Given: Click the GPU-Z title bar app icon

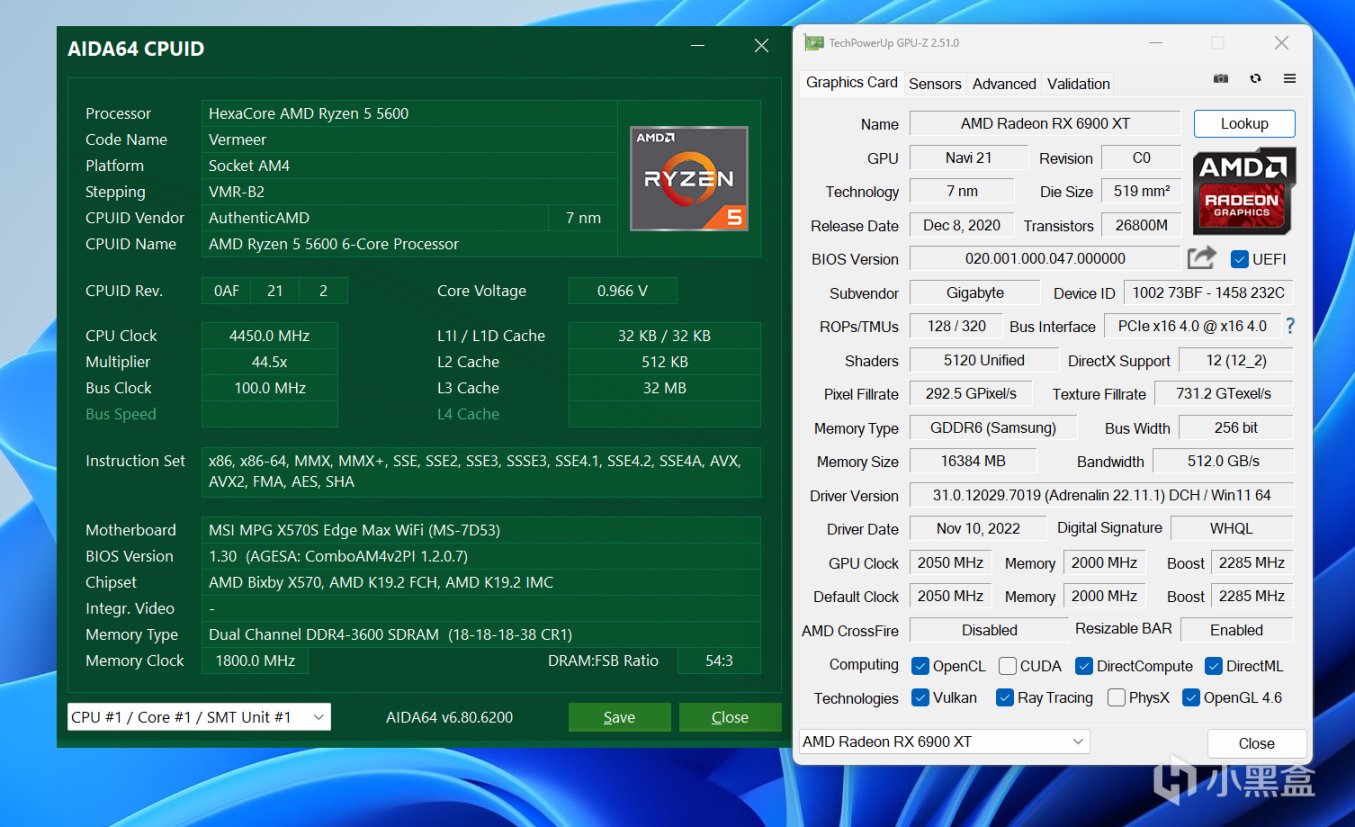Looking at the screenshot, I should (x=814, y=43).
